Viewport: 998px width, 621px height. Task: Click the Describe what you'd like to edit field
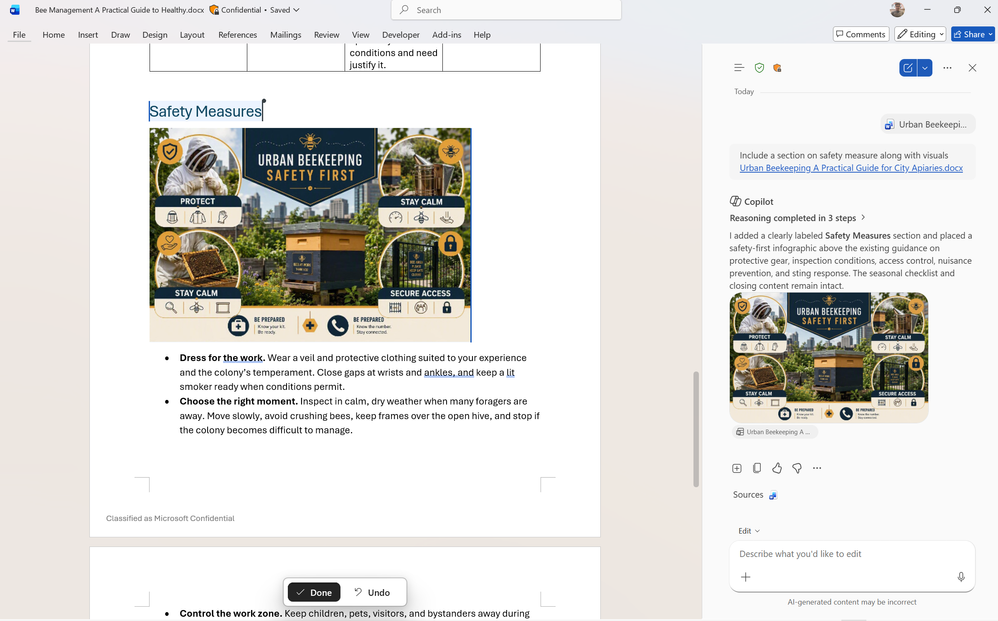[x=852, y=554]
